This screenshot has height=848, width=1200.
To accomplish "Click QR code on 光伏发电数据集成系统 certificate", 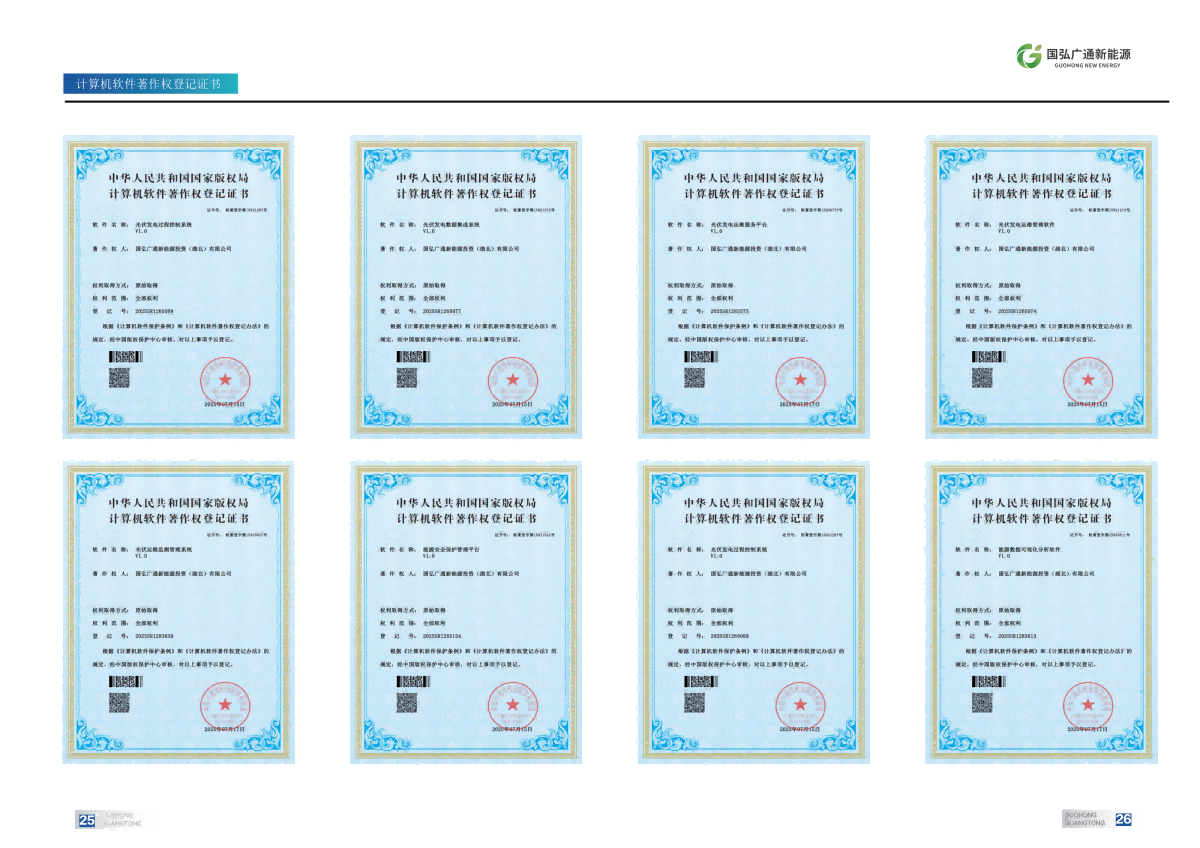I will click(406, 378).
